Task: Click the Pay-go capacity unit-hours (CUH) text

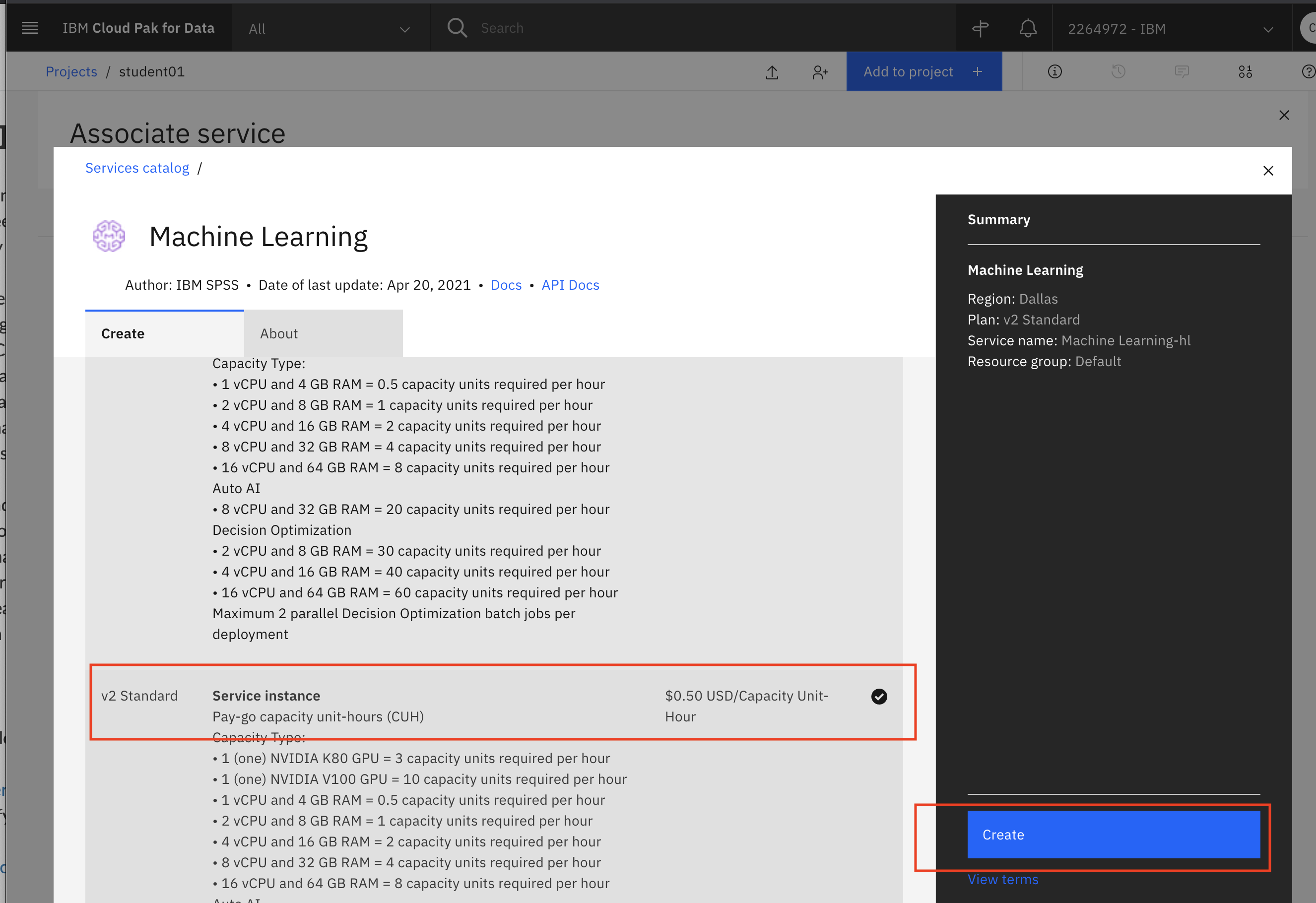Action: tap(318, 717)
